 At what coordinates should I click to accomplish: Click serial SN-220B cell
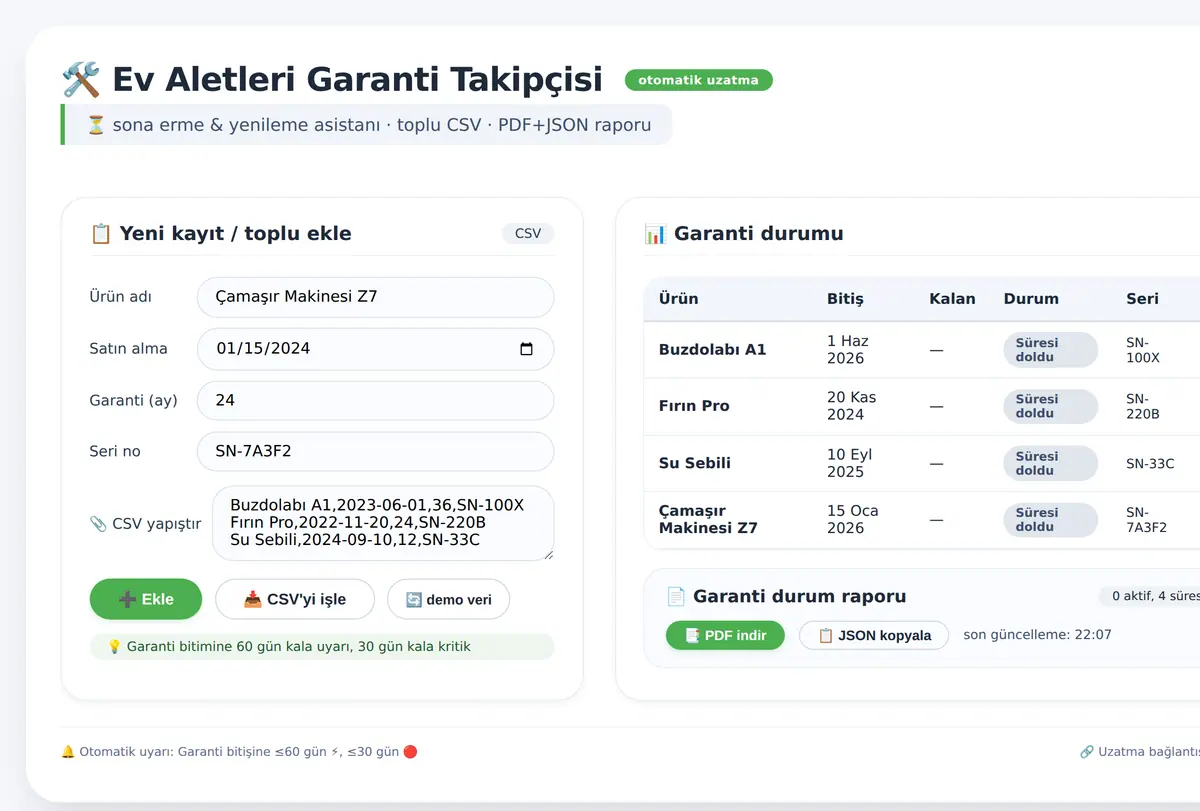click(x=1143, y=406)
